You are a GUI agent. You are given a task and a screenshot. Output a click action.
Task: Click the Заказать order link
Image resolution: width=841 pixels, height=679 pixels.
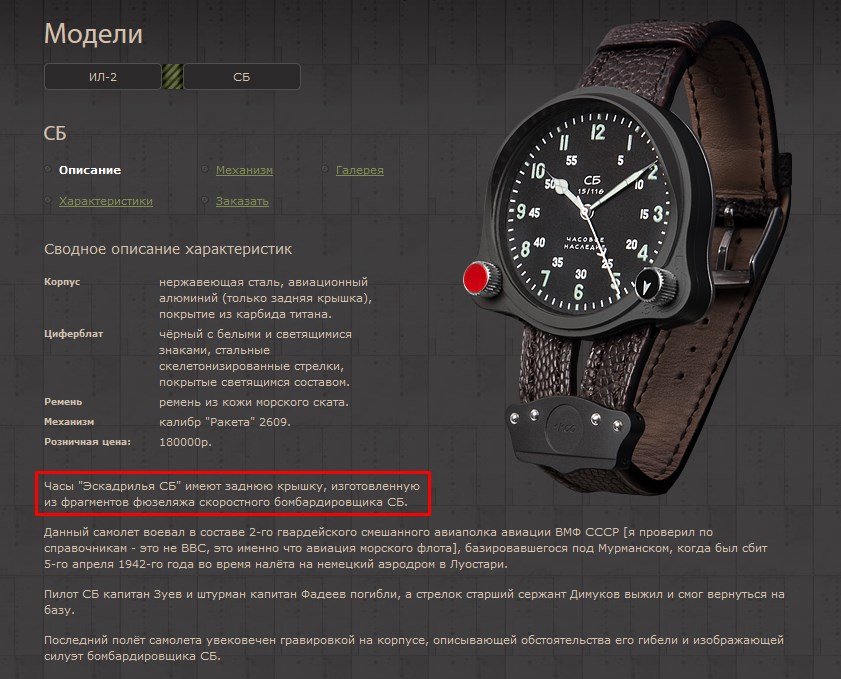(242, 201)
